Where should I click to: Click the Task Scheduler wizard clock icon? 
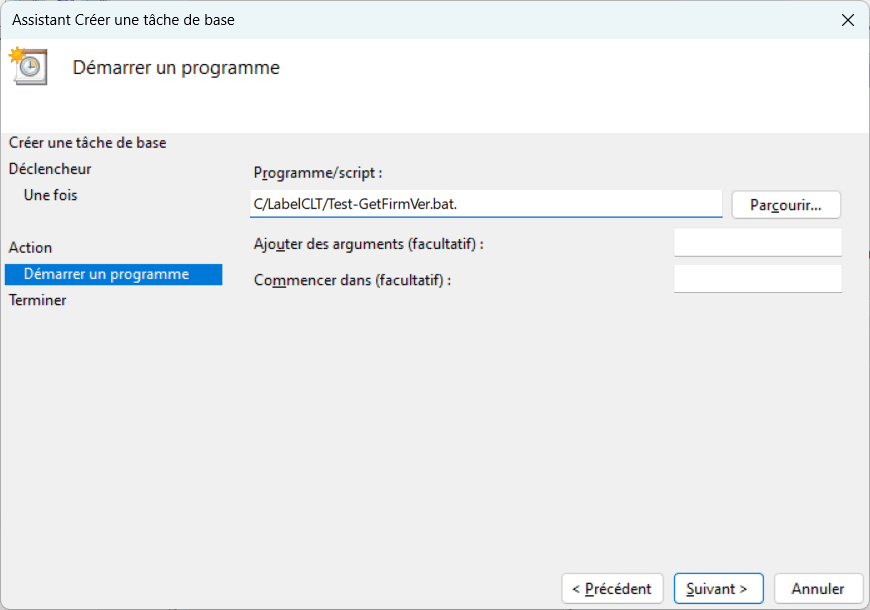pyautogui.click(x=28, y=66)
